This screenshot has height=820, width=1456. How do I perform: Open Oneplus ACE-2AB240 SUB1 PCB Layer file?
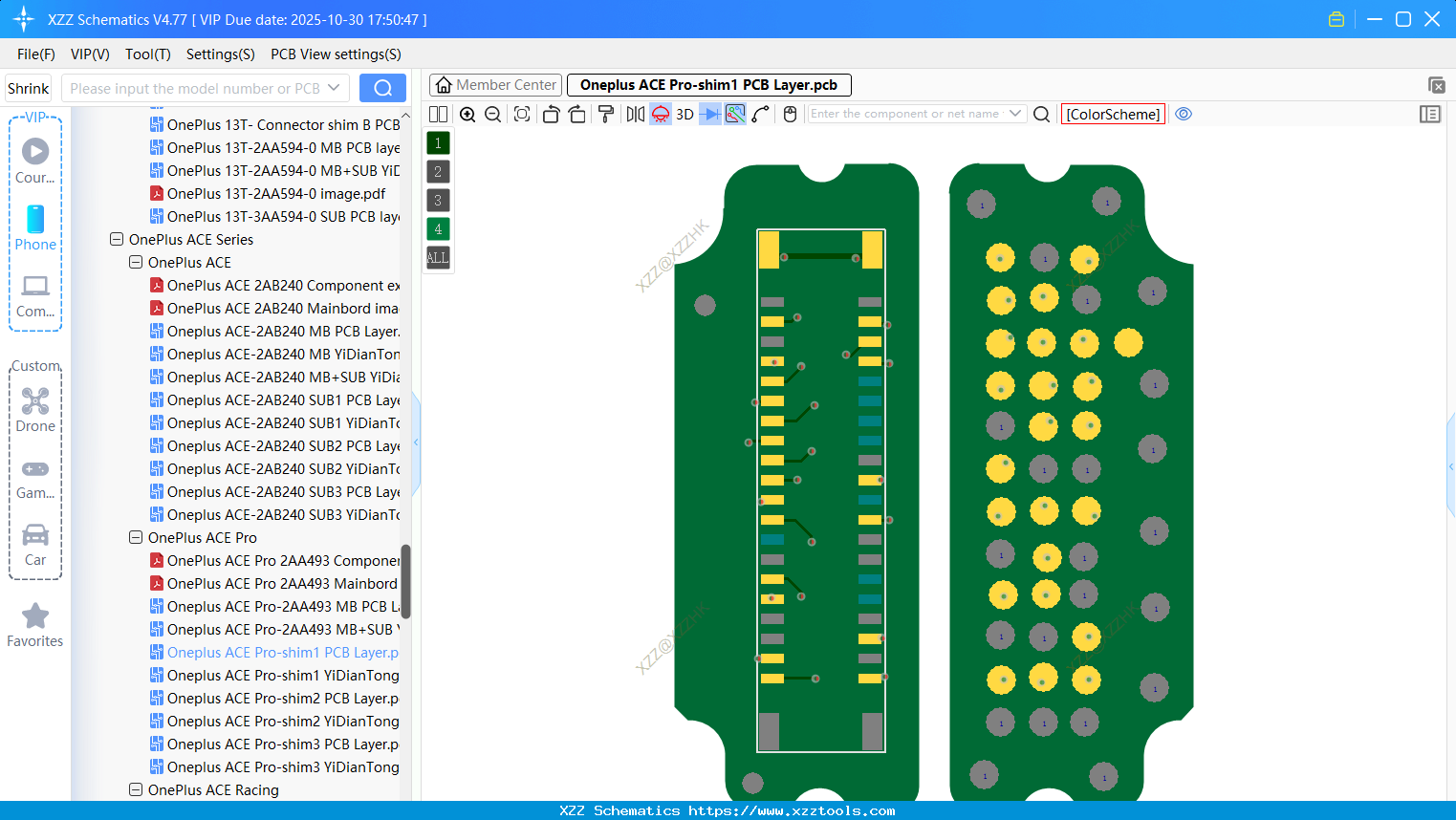(x=275, y=400)
